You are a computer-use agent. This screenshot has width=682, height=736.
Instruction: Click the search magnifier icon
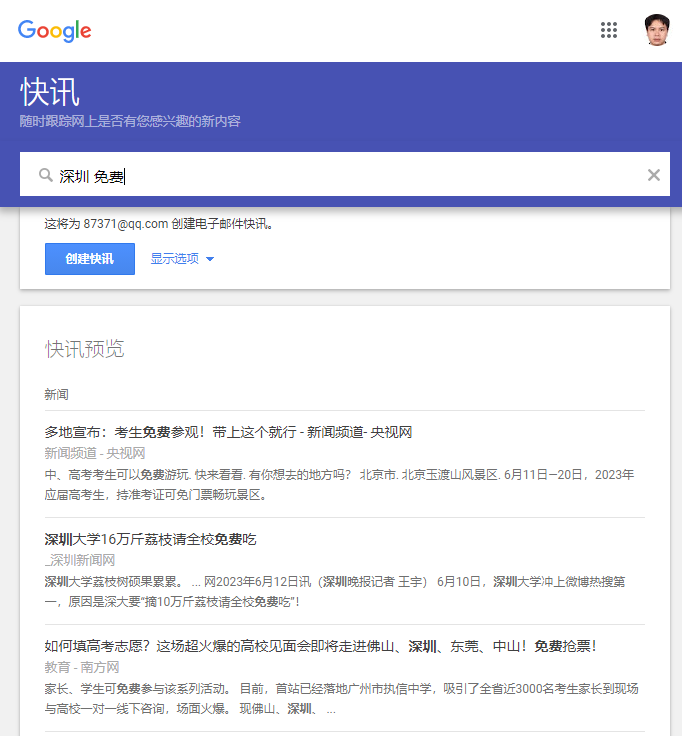46,175
